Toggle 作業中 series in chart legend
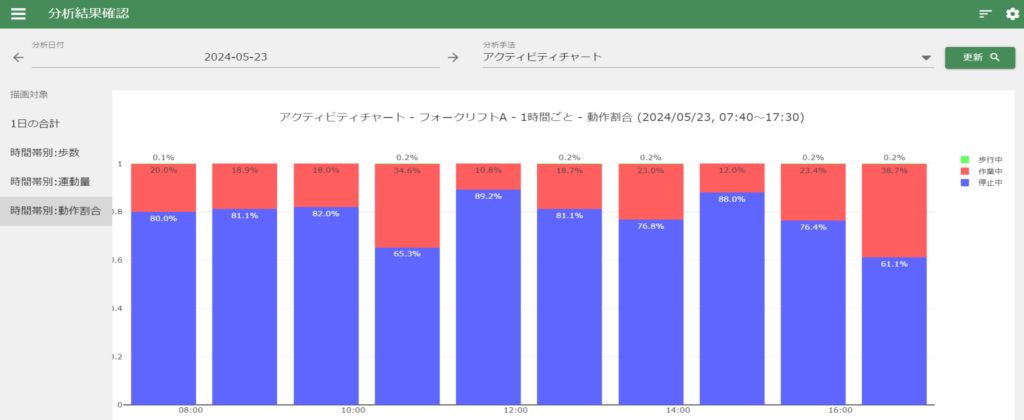 983,169
